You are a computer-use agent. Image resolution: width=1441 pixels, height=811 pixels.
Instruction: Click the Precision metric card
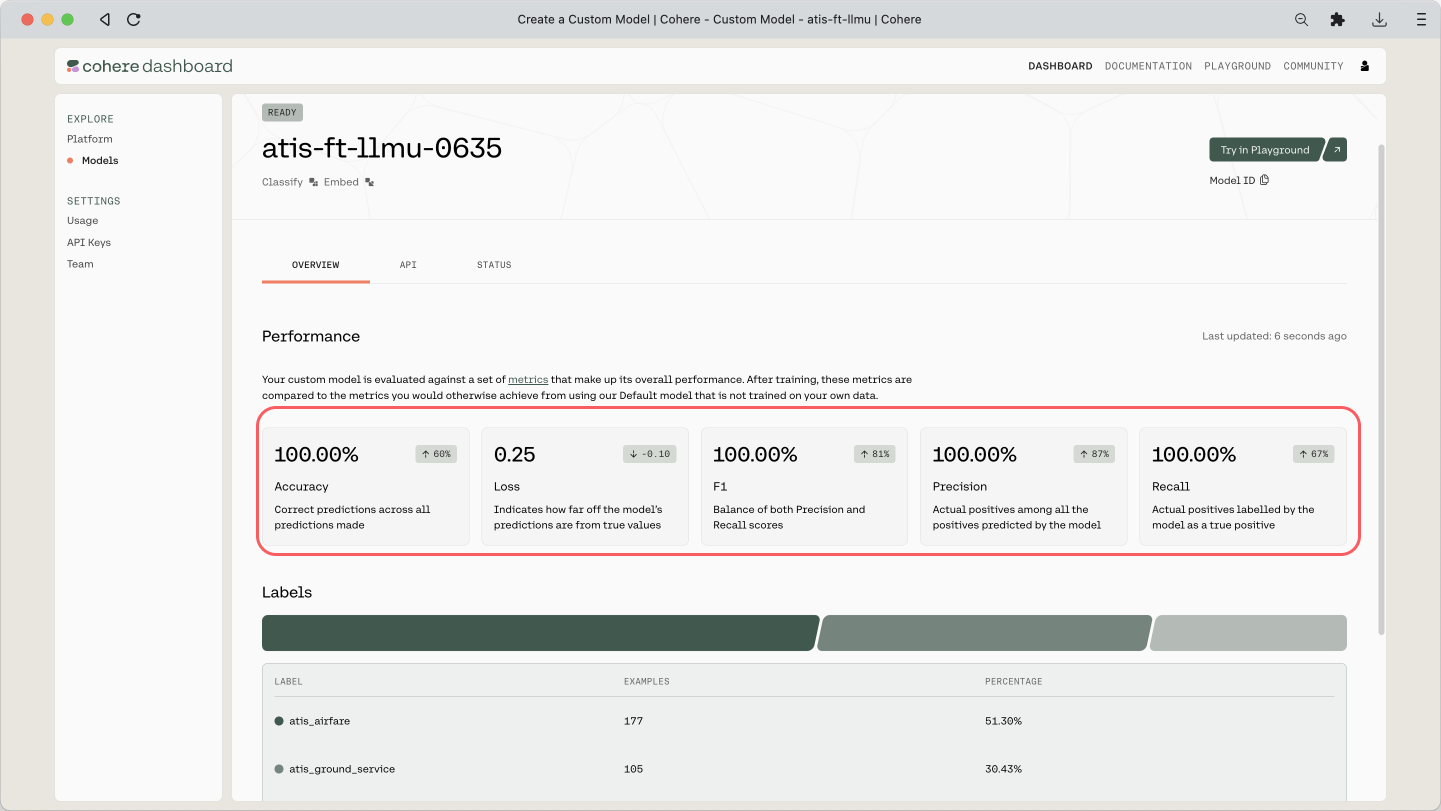[1024, 487]
